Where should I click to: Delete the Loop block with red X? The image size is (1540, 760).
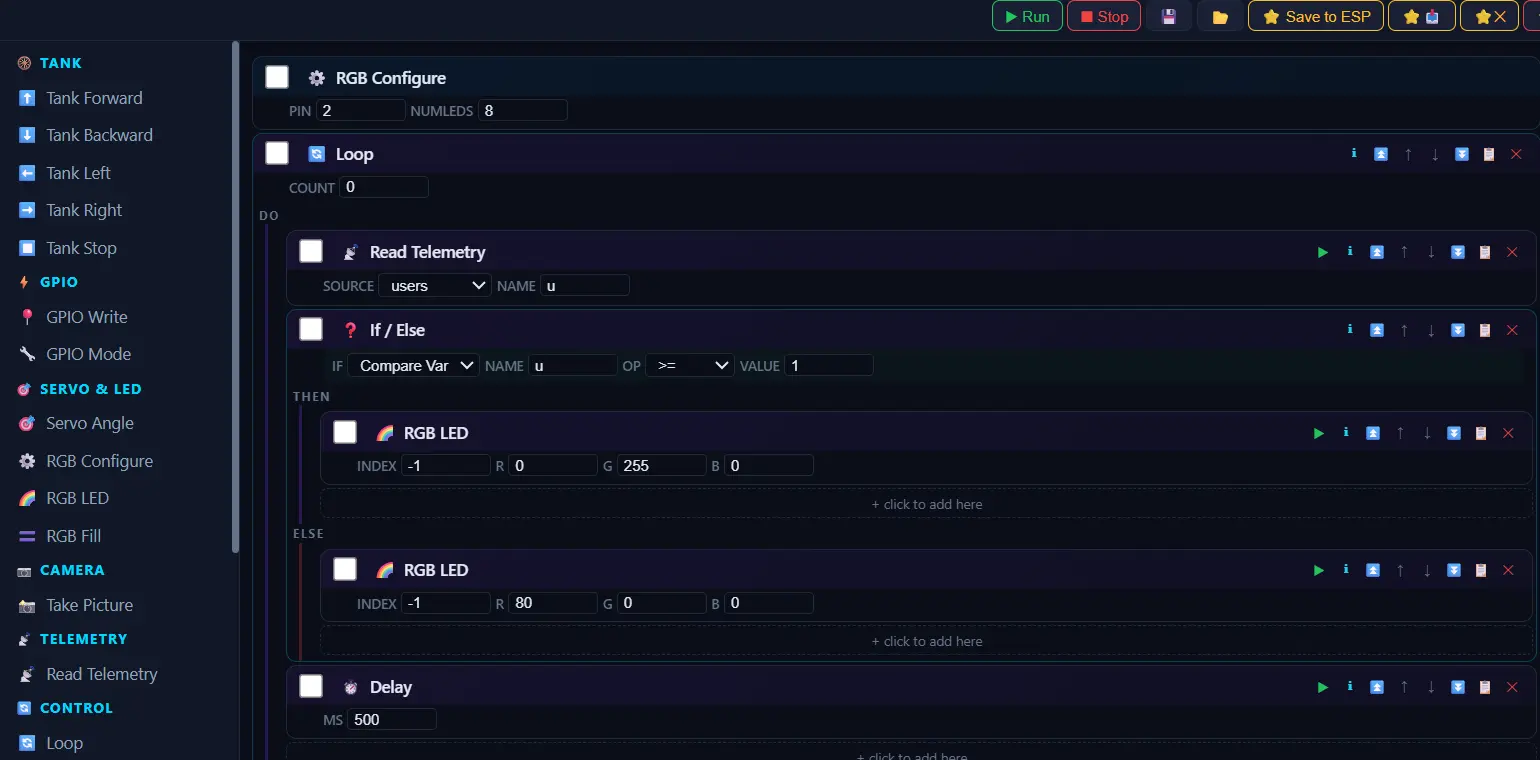pyautogui.click(x=1516, y=154)
